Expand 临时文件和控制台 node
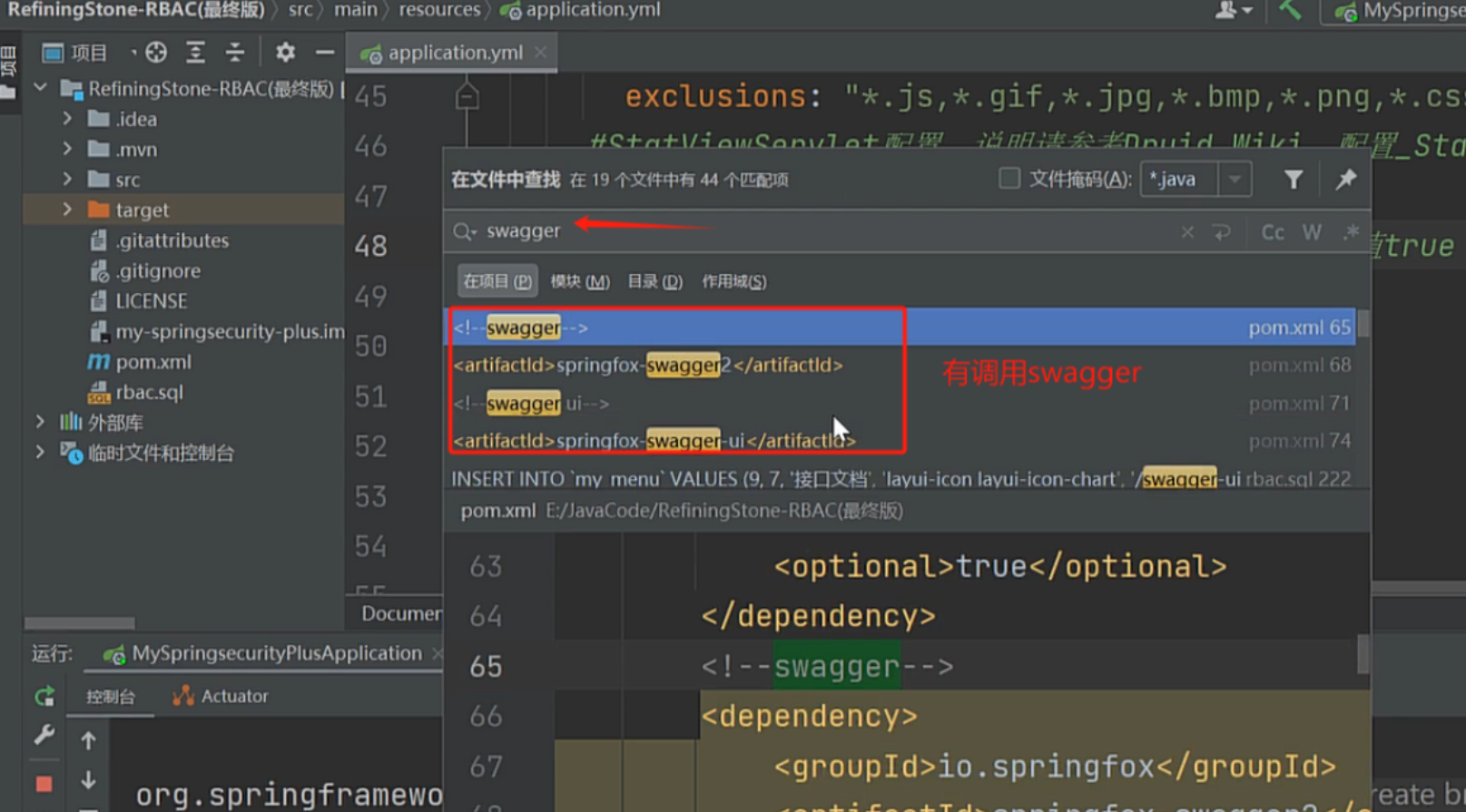This screenshot has height=812, width=1466. 40,452
